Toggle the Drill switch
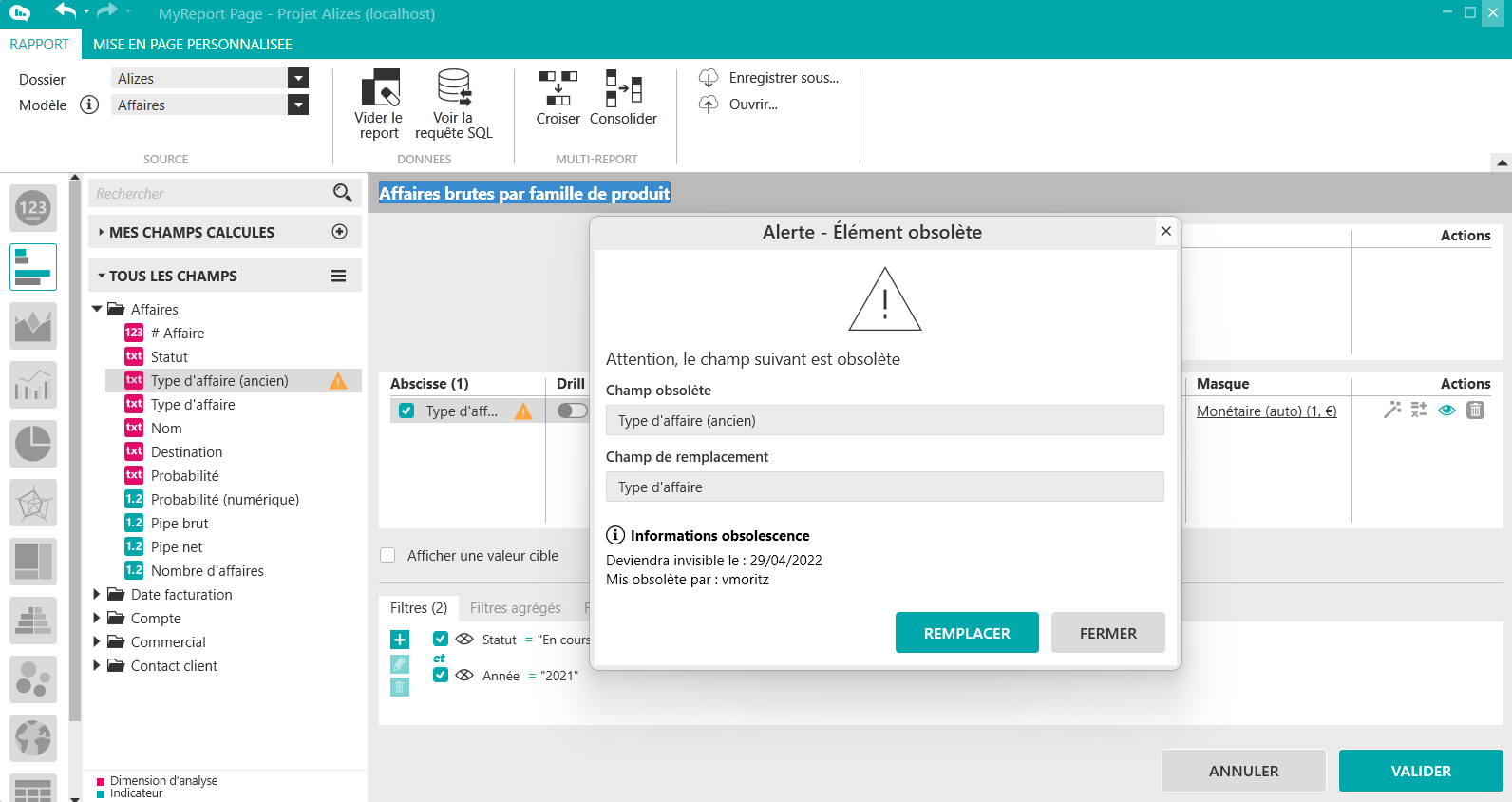 point(572,411)
